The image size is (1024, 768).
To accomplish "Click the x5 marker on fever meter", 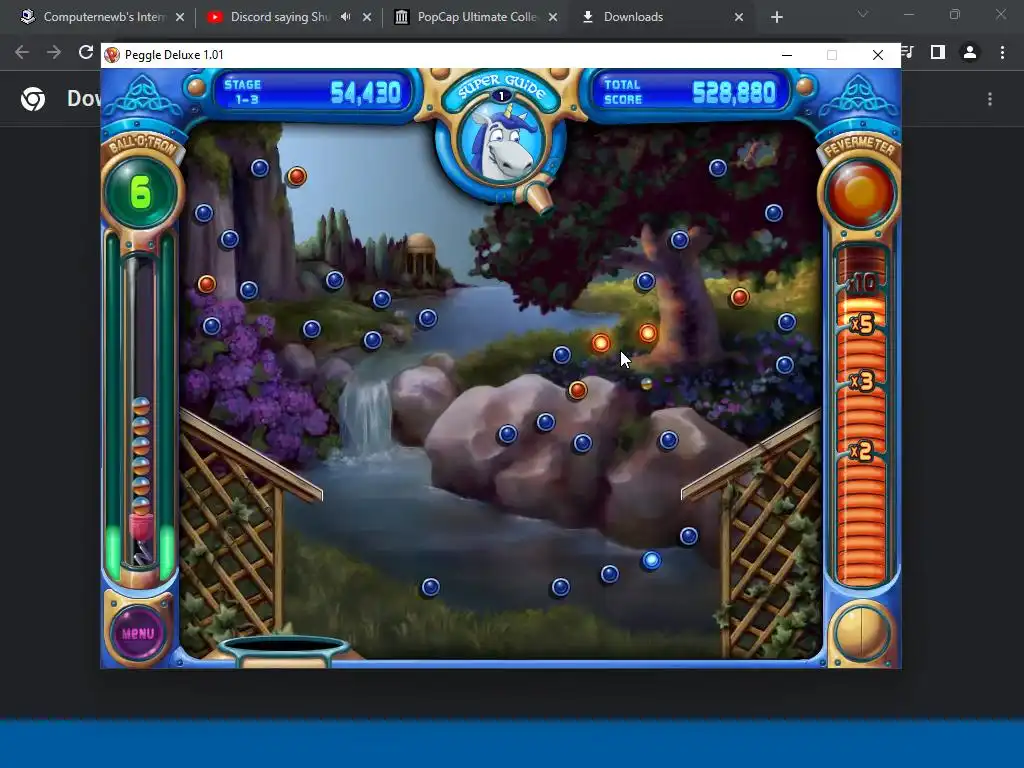I will coord(862,325).
